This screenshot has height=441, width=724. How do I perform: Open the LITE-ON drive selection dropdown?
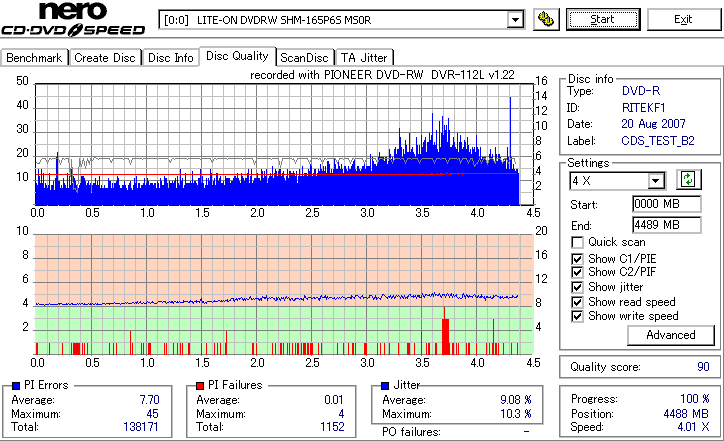click(515, 20)
